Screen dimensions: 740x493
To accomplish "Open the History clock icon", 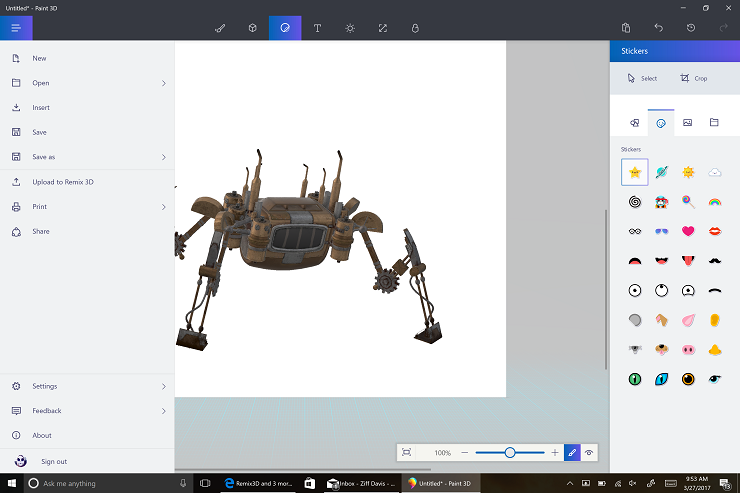I will 691,28.
